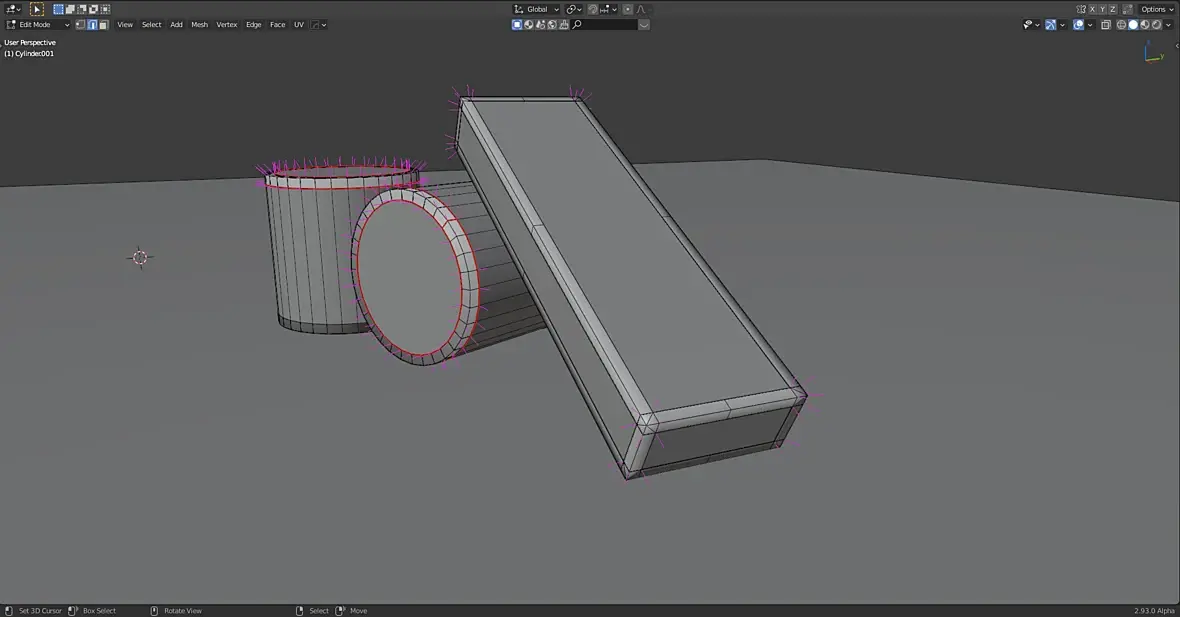Open the UV menu

click(x=299, y=25)
